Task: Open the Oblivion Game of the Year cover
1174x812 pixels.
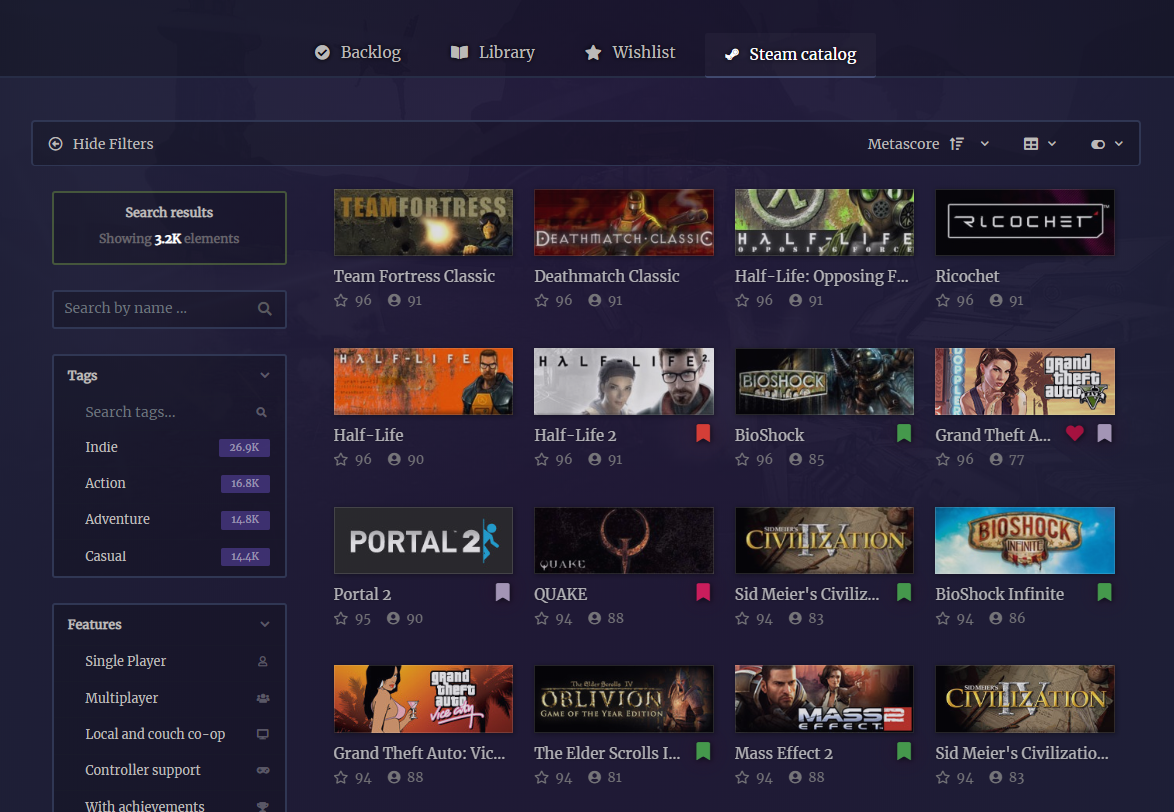Action: click(624, 699)
